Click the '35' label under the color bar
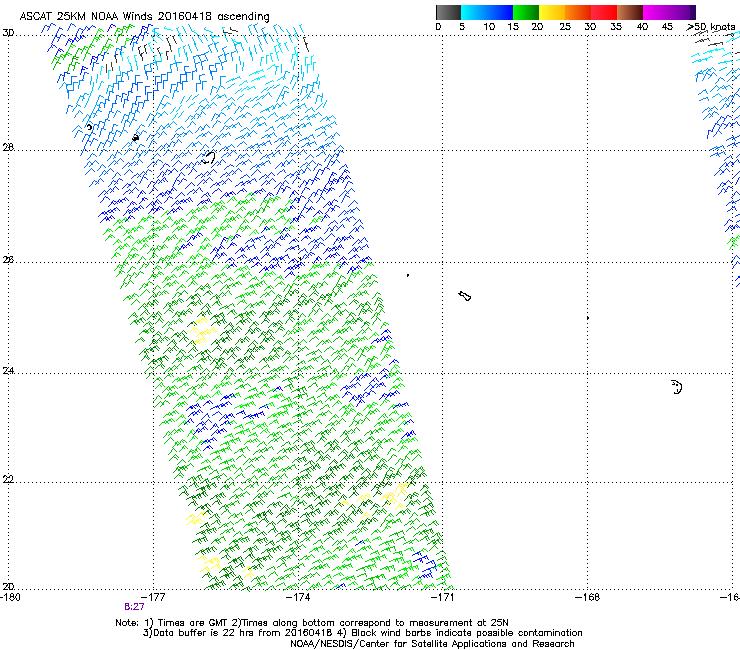The image size is (740, 650). pos(616,27)
